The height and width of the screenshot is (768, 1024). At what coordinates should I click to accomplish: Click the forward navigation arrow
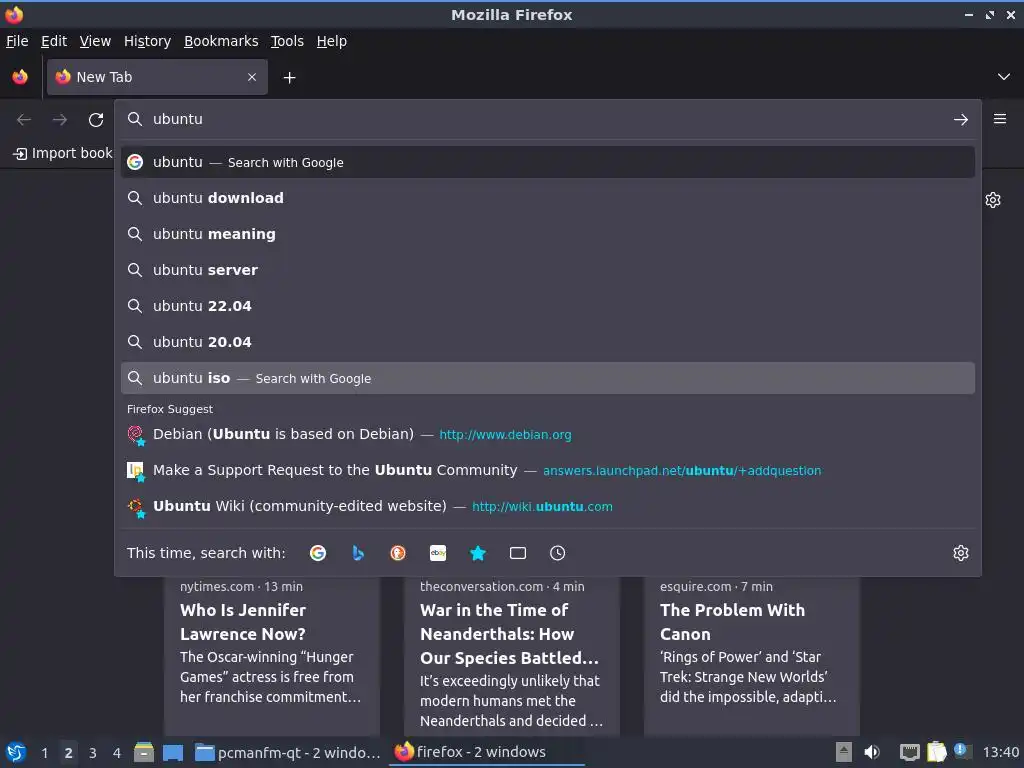(x=60, y=120)
